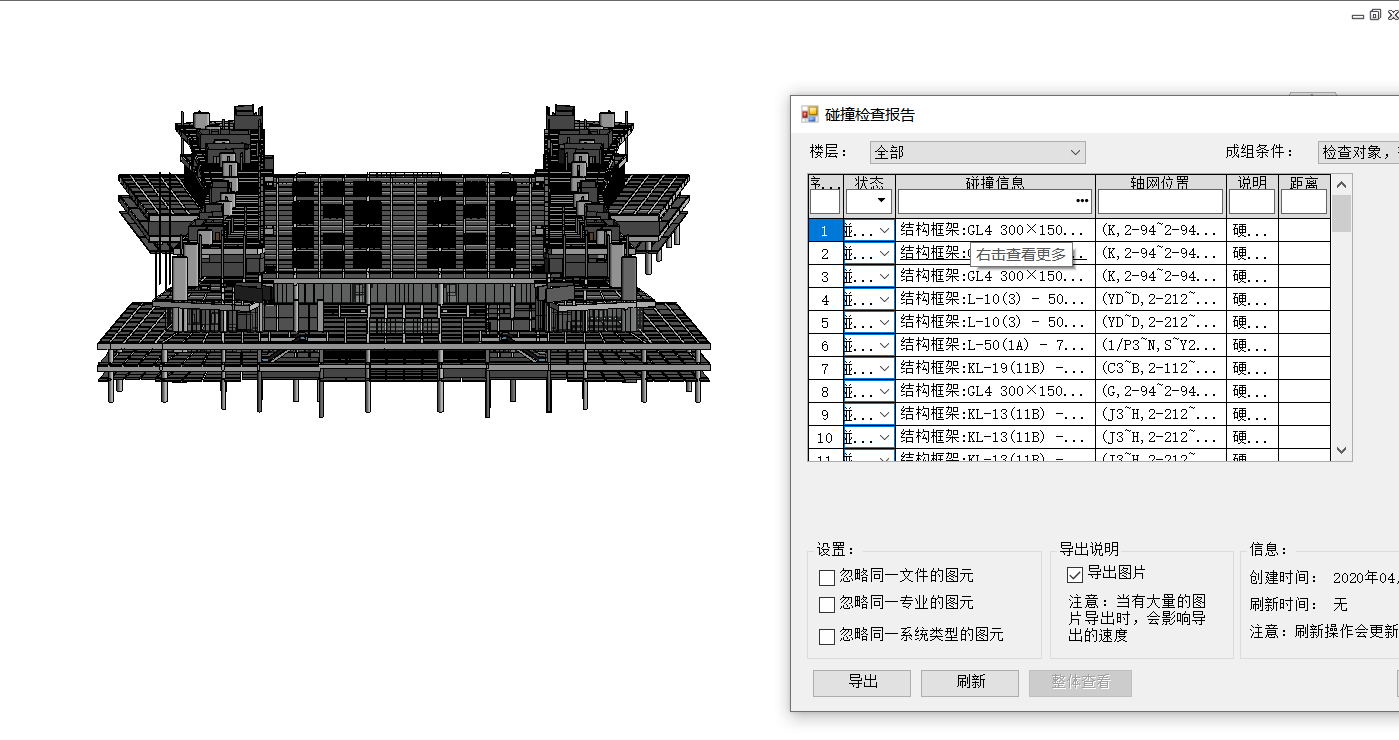Expand status dropdown in row 8
This screenshot has width=1399, height=740.
click(x=884, y=391)
